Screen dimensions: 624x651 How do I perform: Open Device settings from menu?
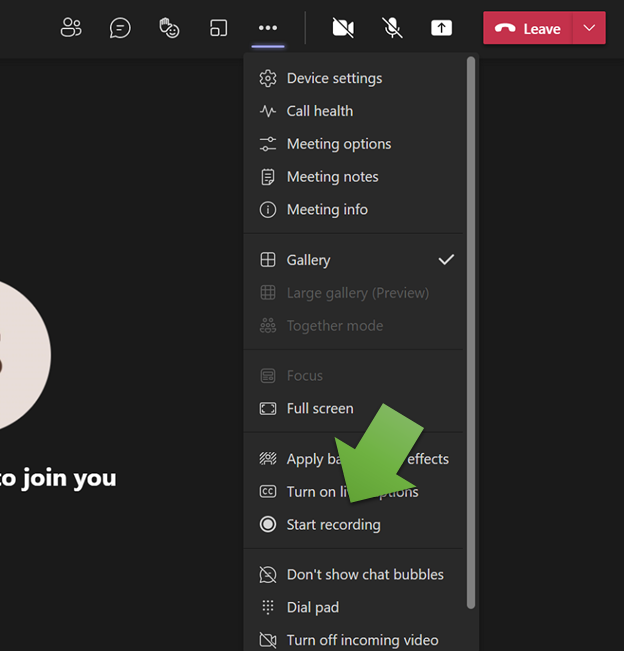(x=354, y=78)
